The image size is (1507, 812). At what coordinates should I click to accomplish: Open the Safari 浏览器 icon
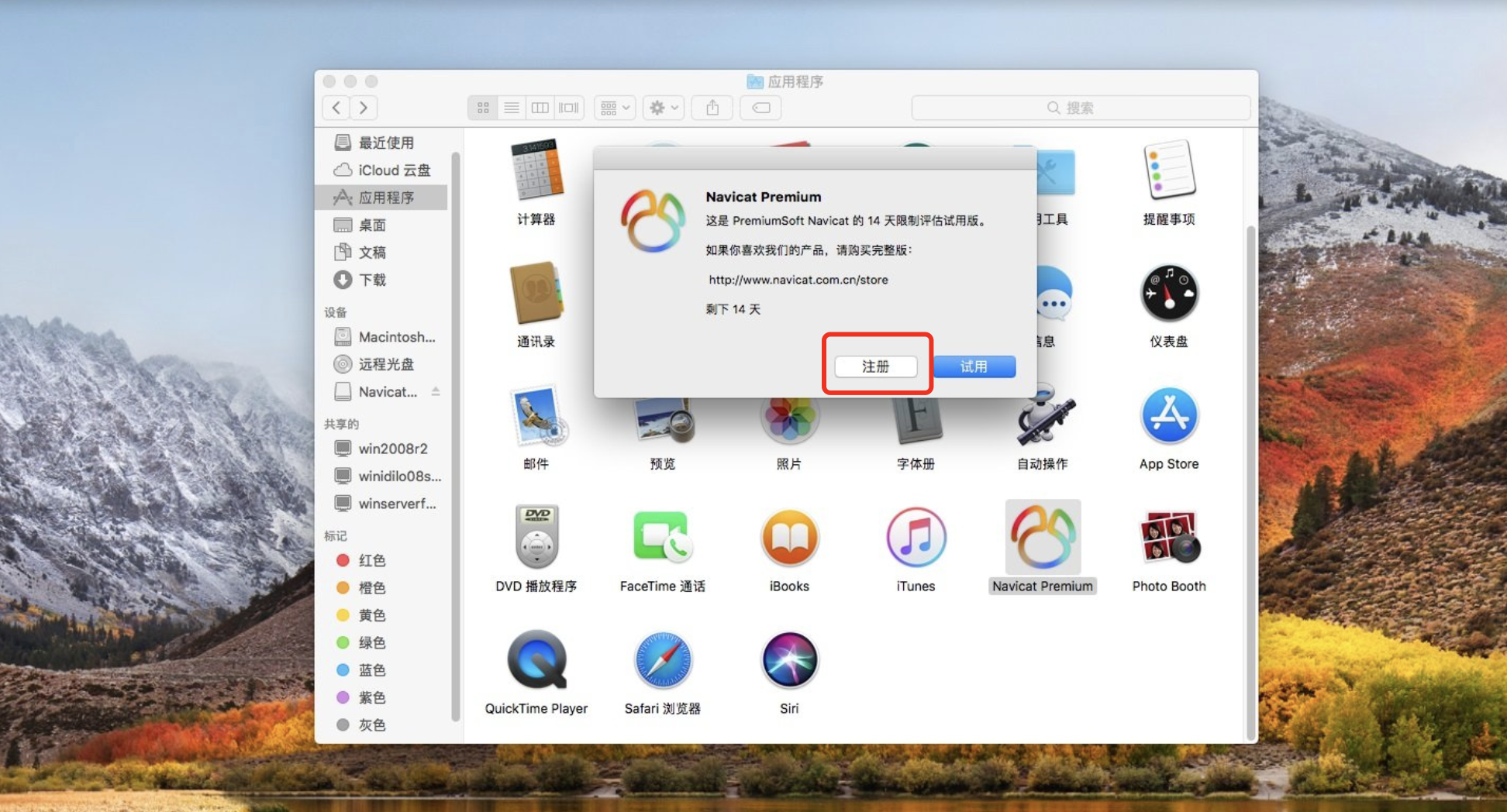click(x=663, y=660)
